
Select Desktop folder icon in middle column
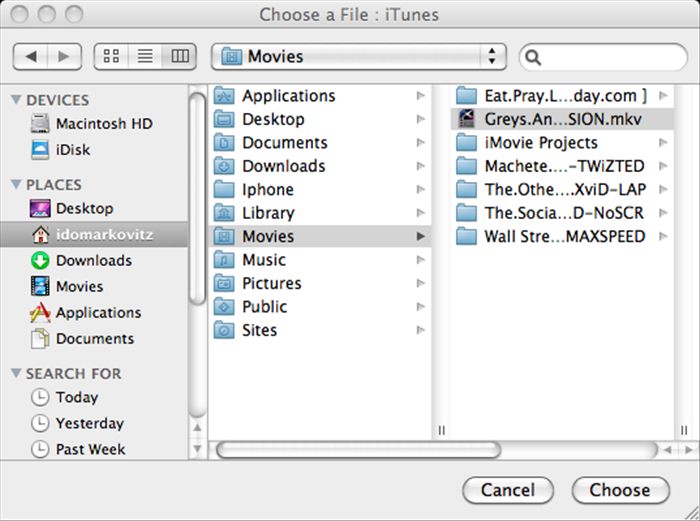(x=224, y=119)
